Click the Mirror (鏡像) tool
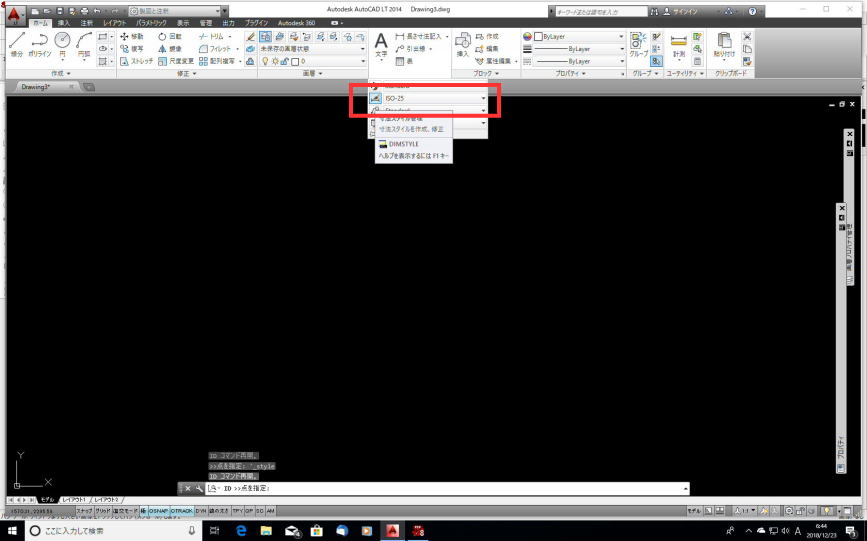 170,49
